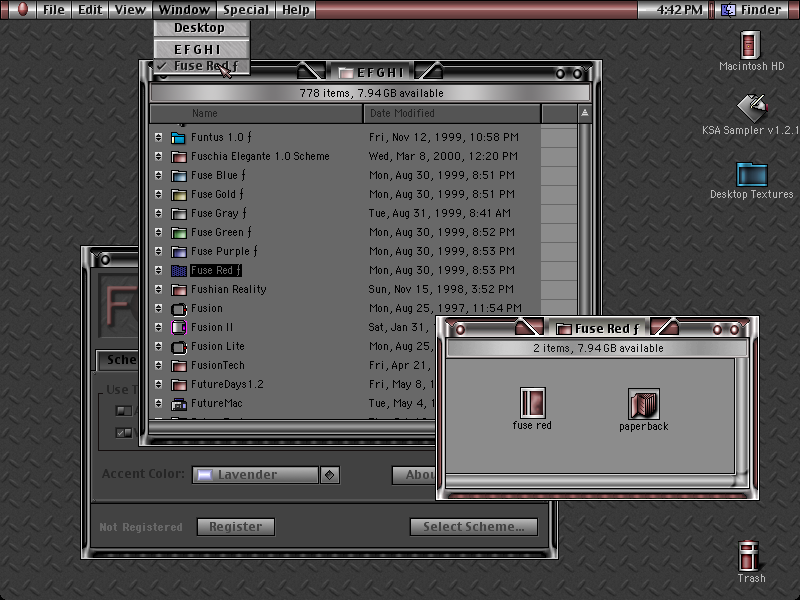Click the Funtus 1.0 ƒ folder icon
The image size is (800, 600).
[x=178, y=137]
